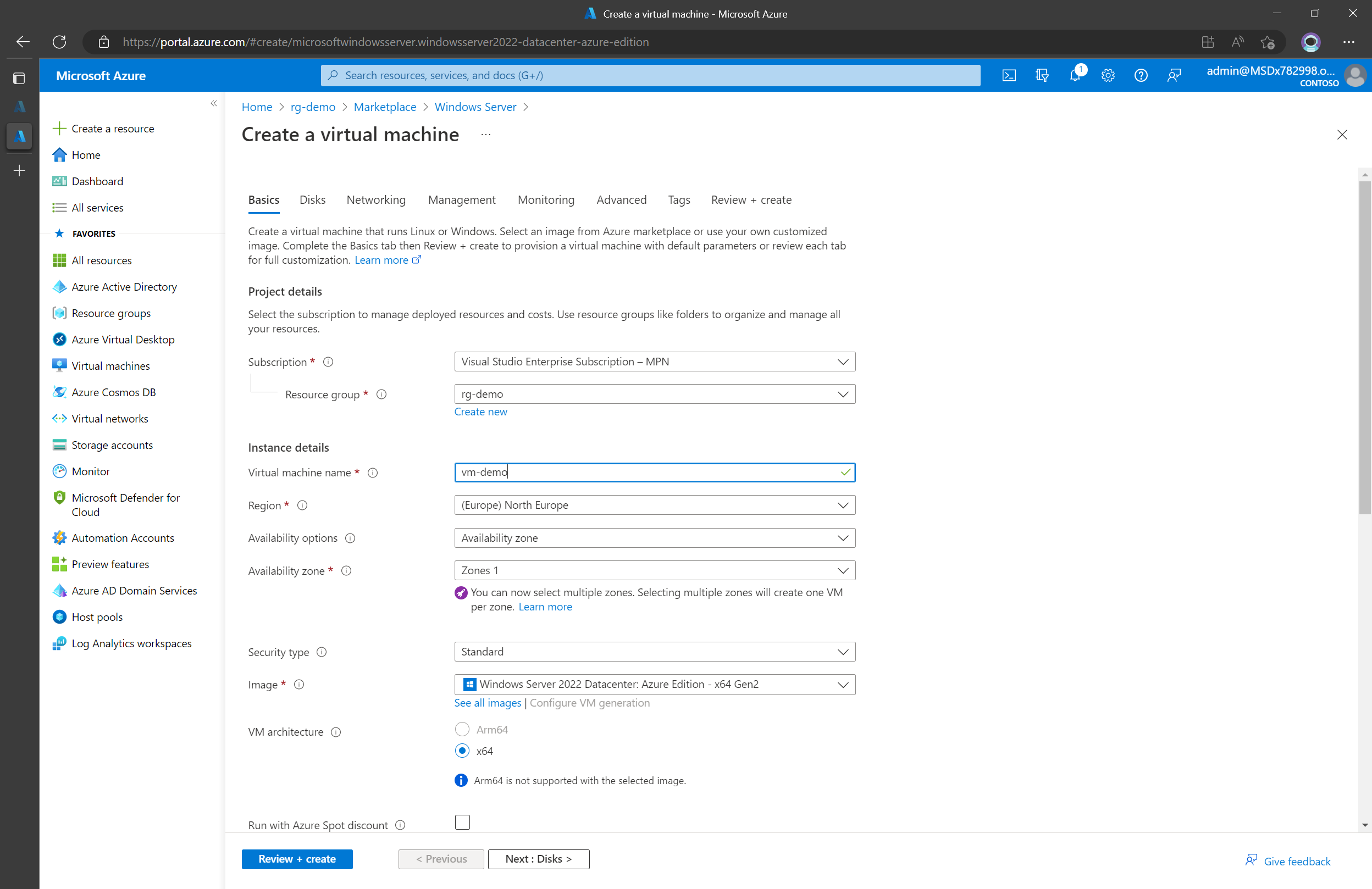Click the Virtual machine name input field
This screenshot has height=889, width=1372.
click(x=646, y=473)
